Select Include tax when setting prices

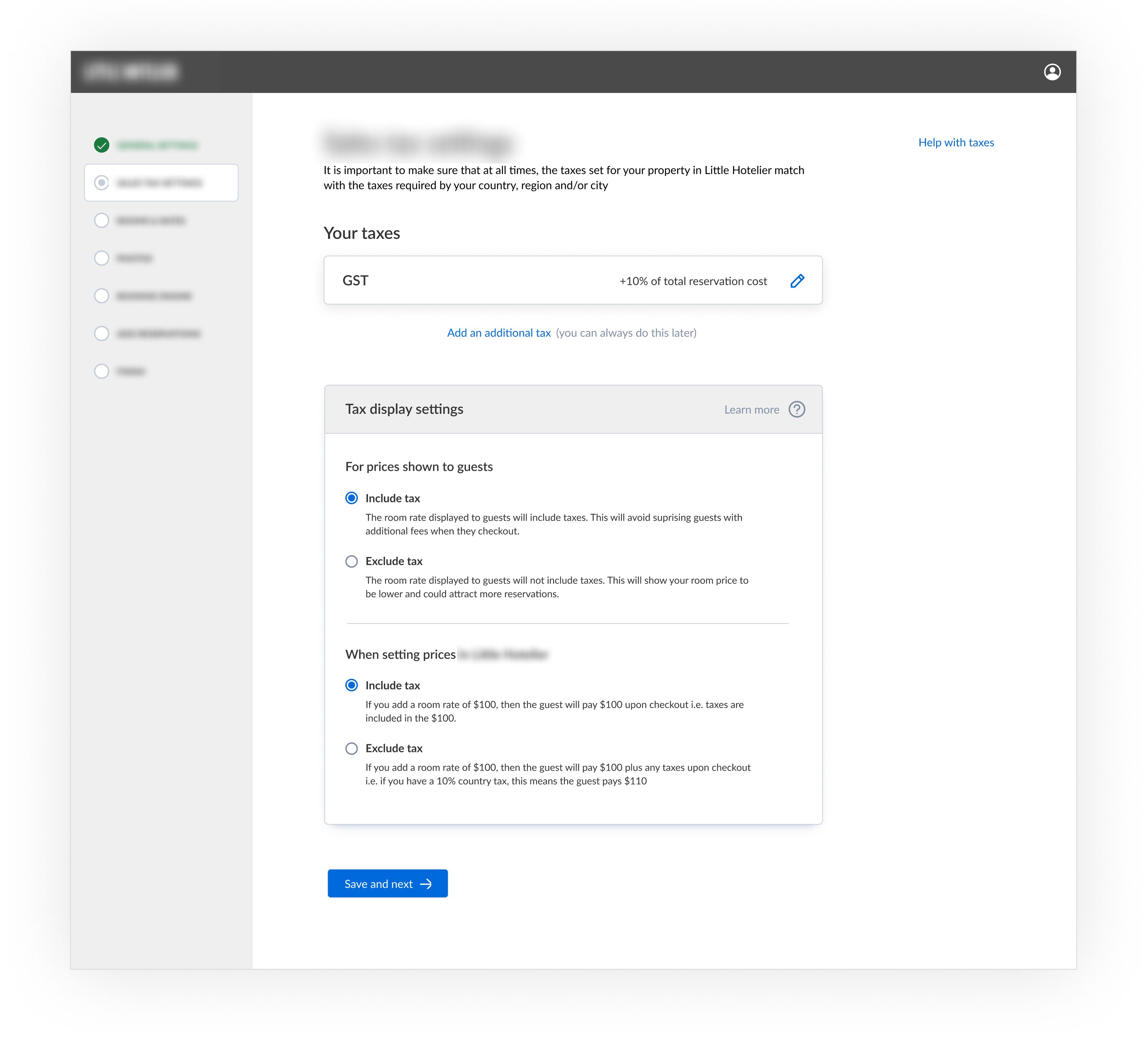tap(351, 685)
